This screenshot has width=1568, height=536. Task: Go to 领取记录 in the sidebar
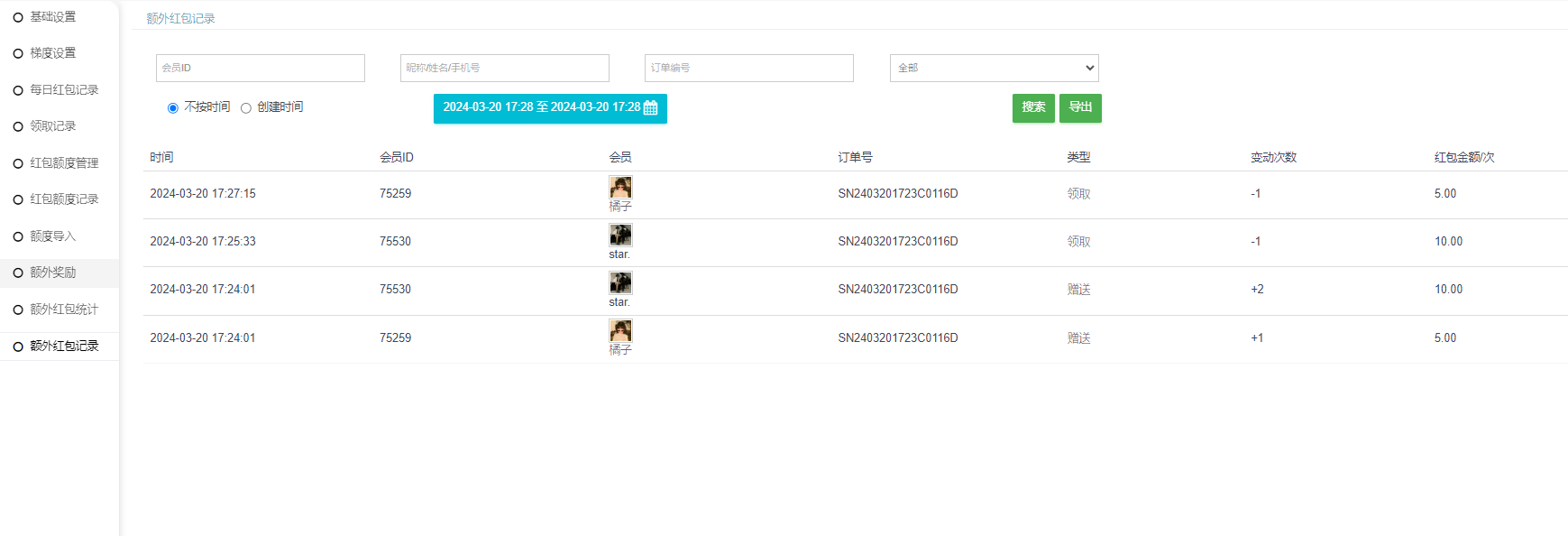coord(52,126)
